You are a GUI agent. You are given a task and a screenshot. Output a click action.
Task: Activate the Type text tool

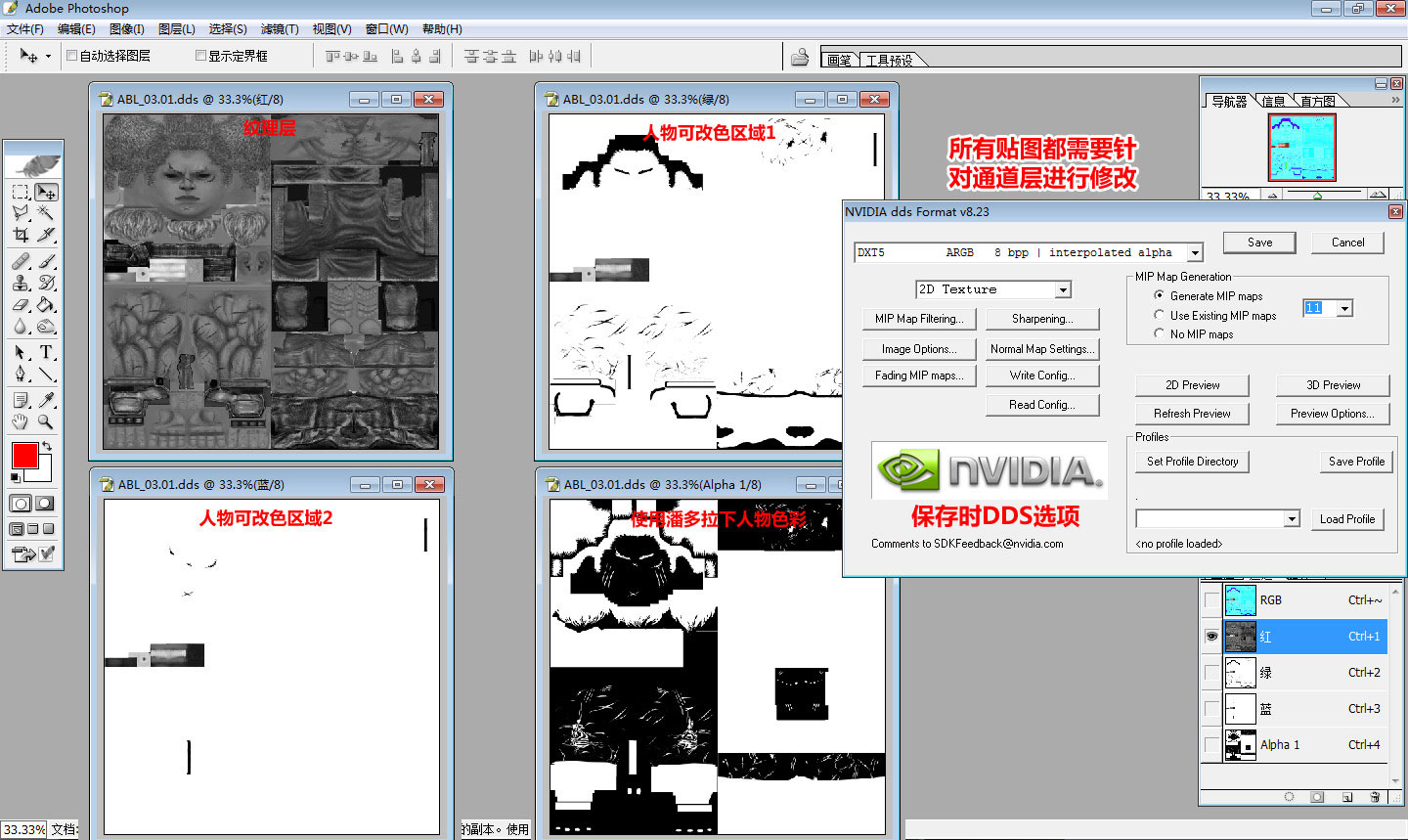coord(46,352)
